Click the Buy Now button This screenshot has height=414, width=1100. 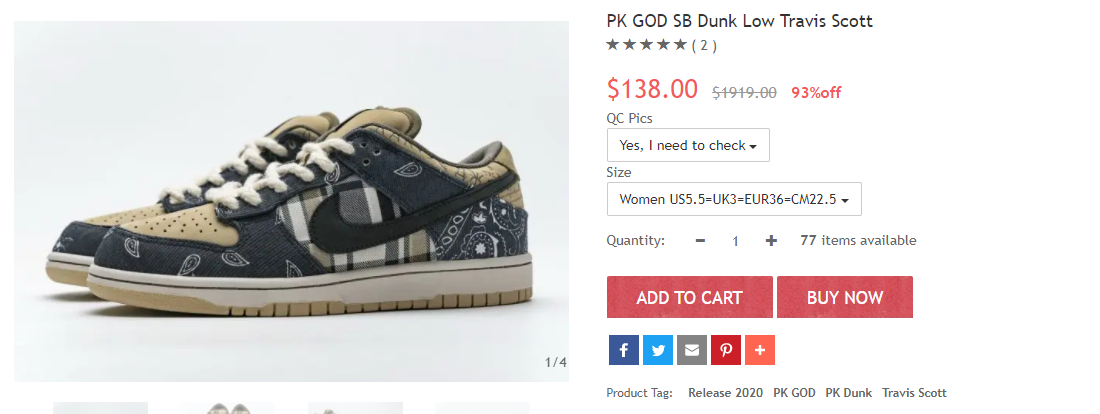(x=845, y=297)
